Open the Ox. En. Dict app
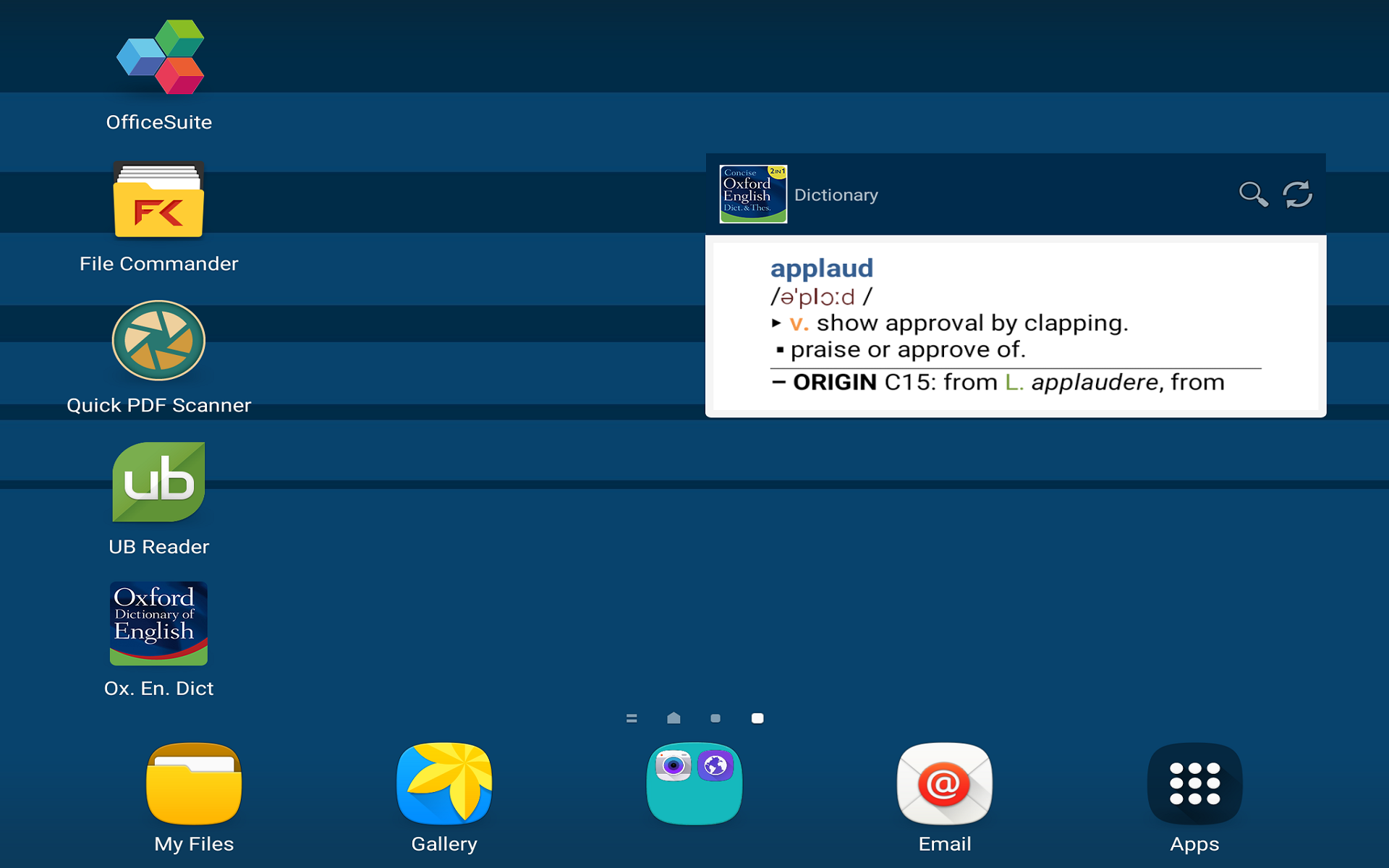This screenshot has height=868, width=1389. (158, 624)
